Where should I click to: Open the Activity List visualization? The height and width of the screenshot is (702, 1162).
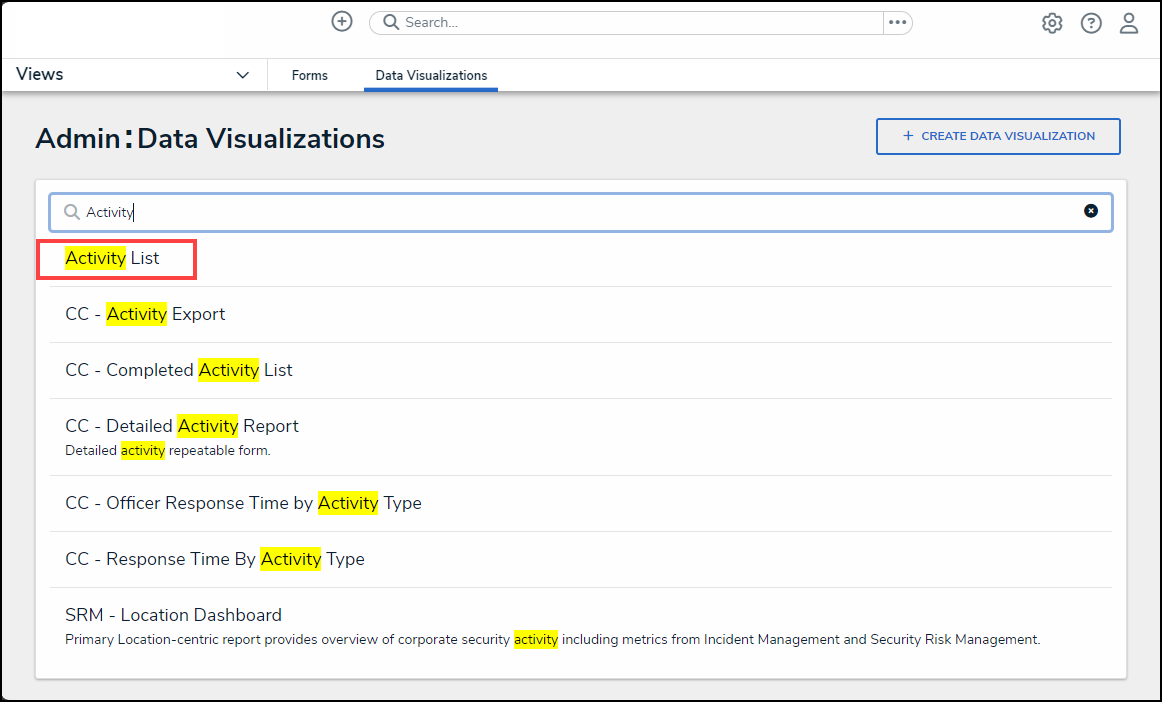point(113,258)
